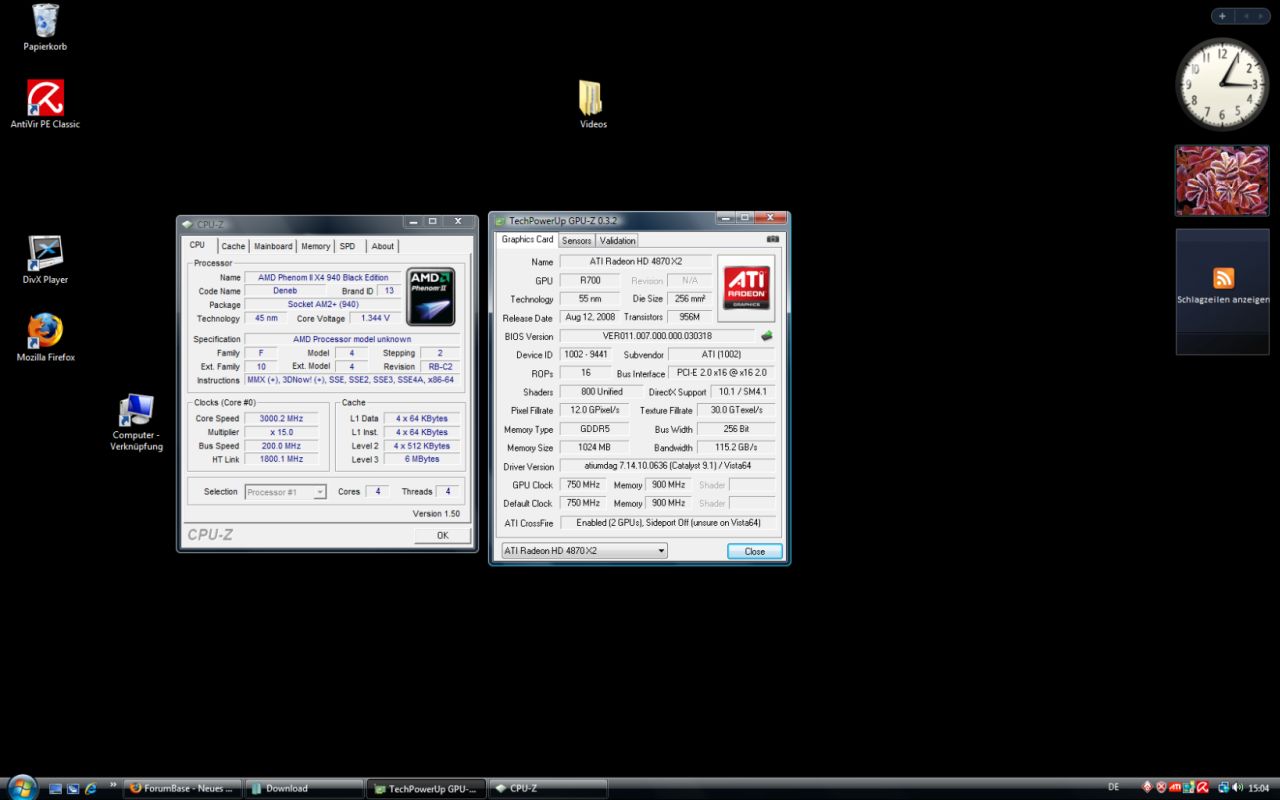Image resolution: width=1280 pixels, height=800 pixels.
Task: Select the Computer - Verknüpfung desktop icon
Action: click(x=136, y=422)
